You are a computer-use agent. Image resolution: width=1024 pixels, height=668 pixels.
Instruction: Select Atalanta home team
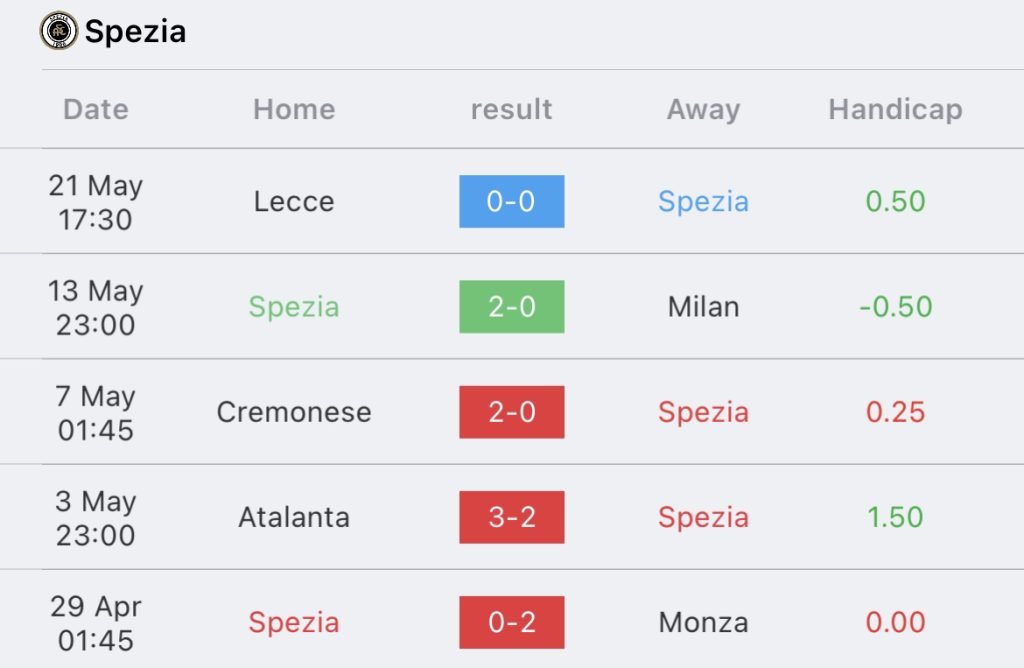[x=294, y=517]
